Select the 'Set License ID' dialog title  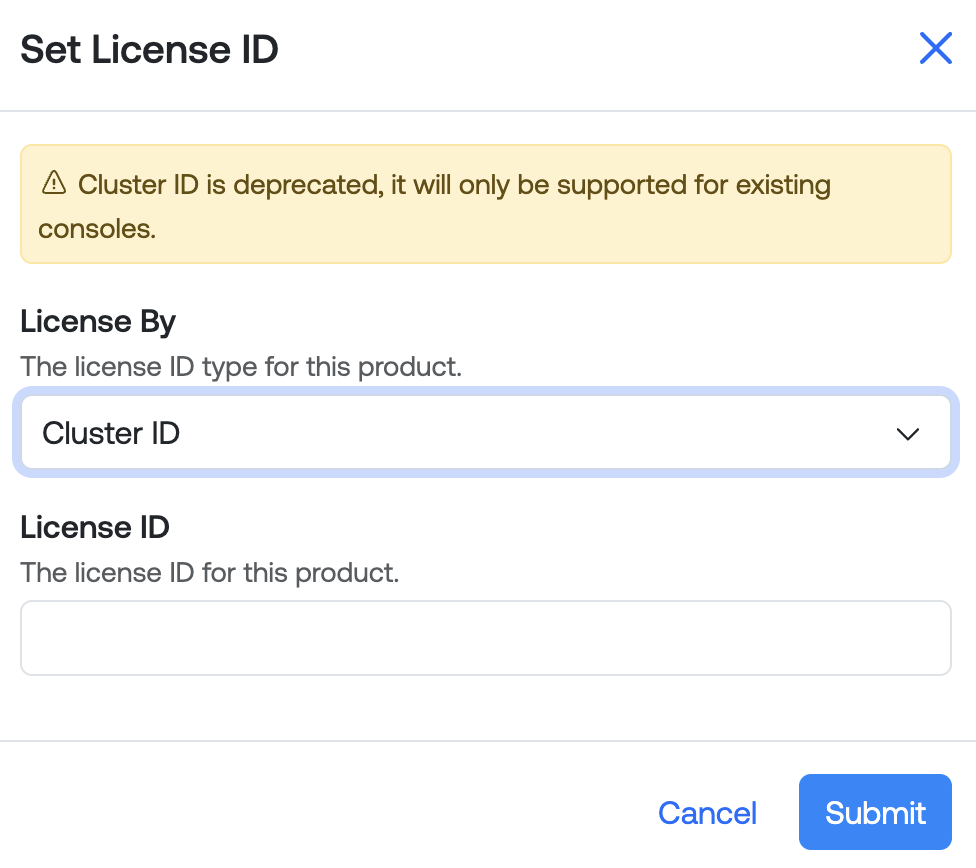click(x=149, y=49)
